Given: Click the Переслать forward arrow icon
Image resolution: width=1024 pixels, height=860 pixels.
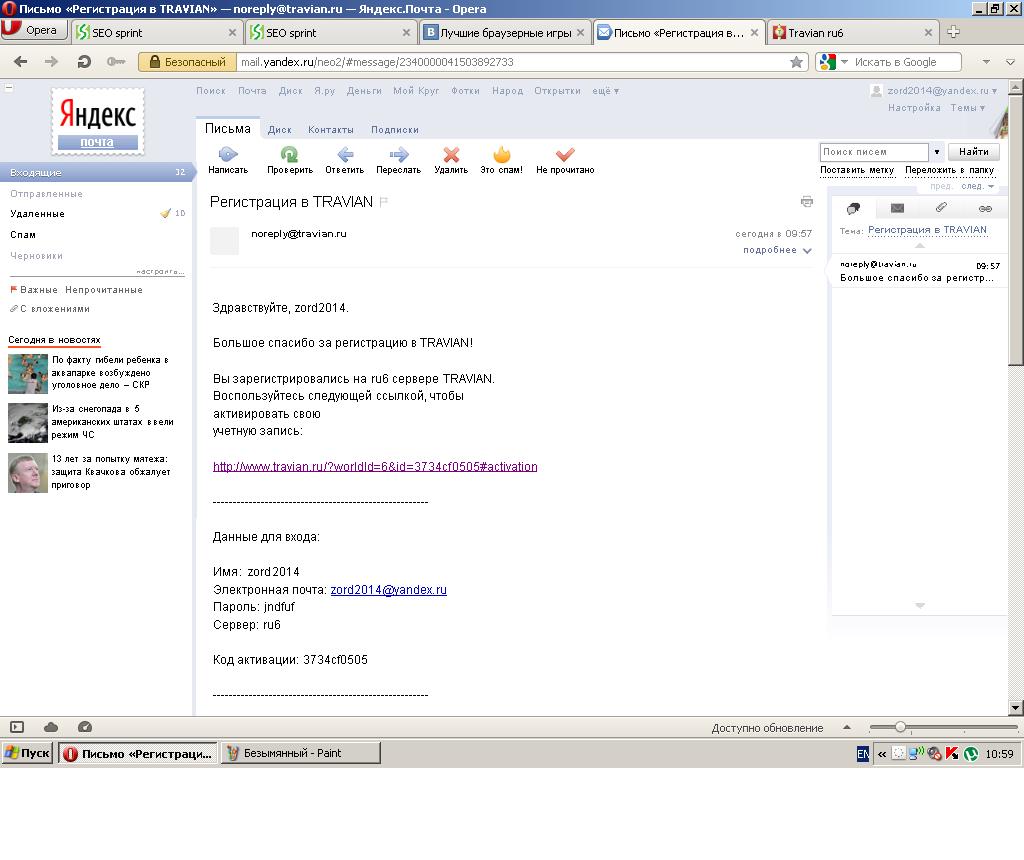Looking at the screenshot, I should click(398, 155).
